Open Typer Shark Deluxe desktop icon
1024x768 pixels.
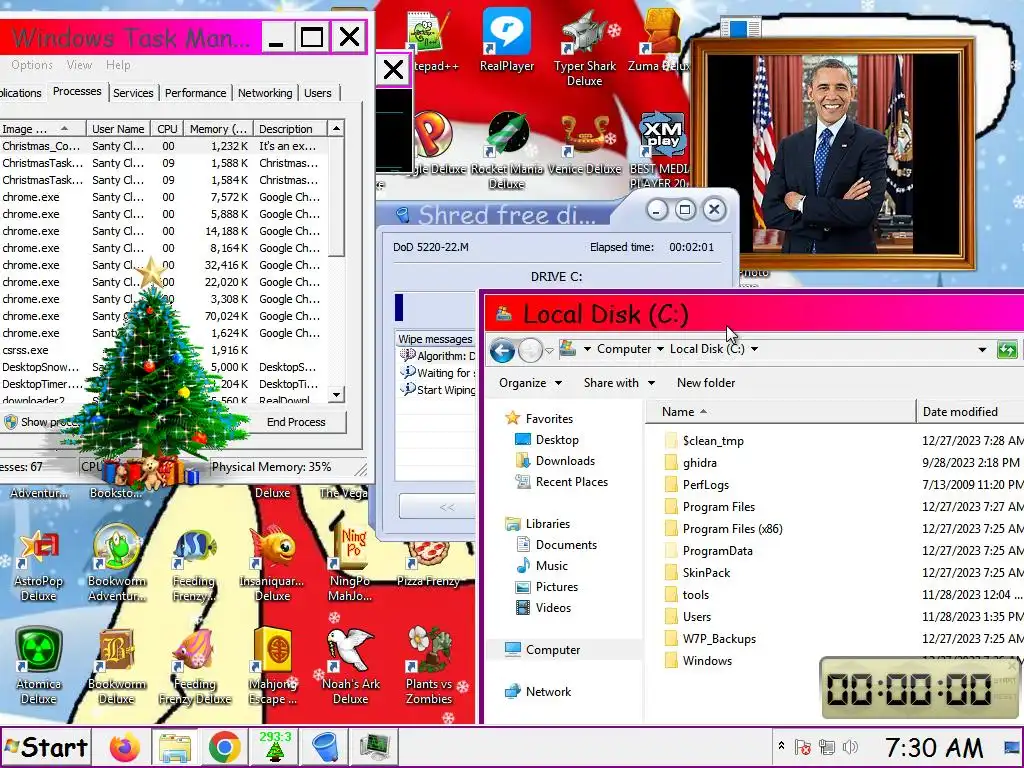[584, 47]
